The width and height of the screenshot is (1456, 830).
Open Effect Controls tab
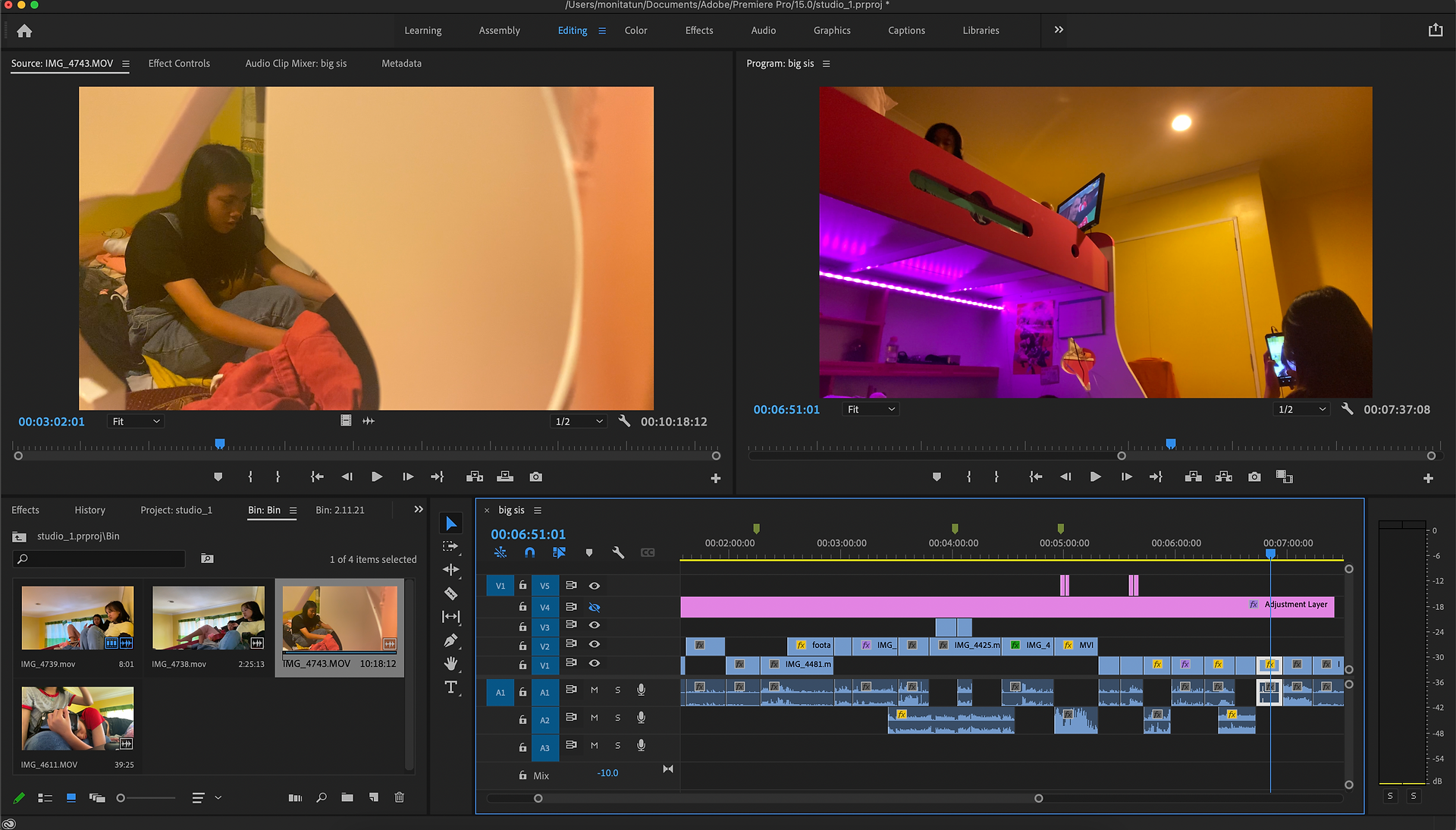pos(179,64)
